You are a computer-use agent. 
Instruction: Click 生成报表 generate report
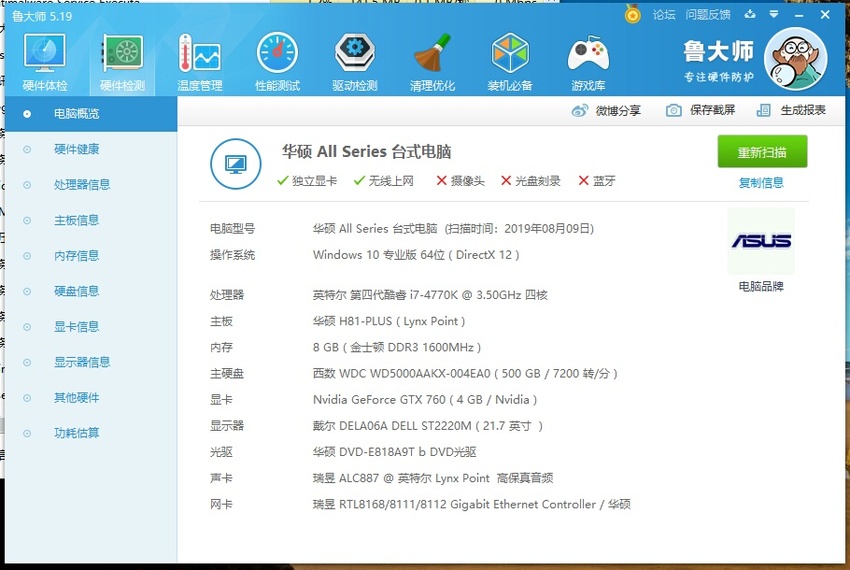[x=791, y=111]
